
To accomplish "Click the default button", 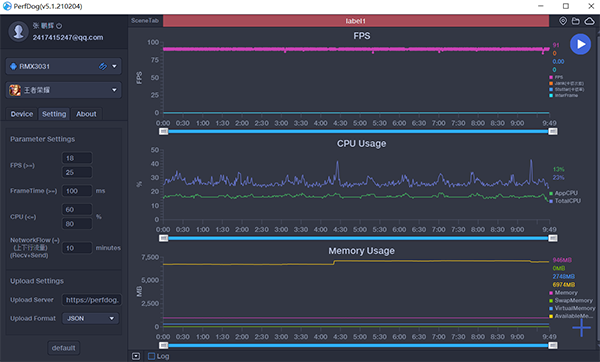I will pos(64,348).
